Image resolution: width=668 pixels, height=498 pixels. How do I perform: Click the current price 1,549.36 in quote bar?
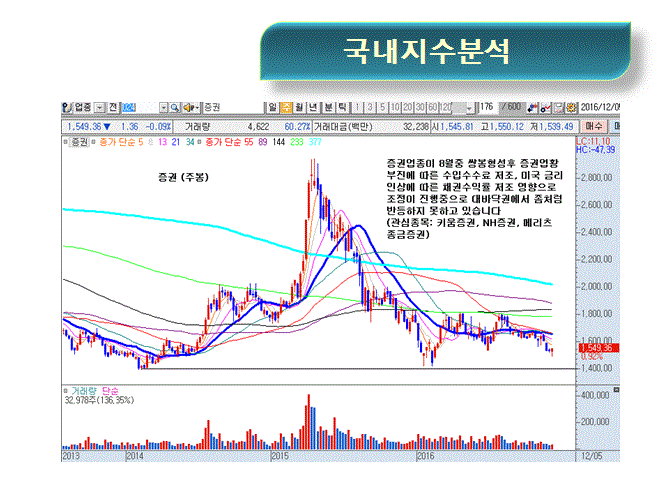[84, 127]
